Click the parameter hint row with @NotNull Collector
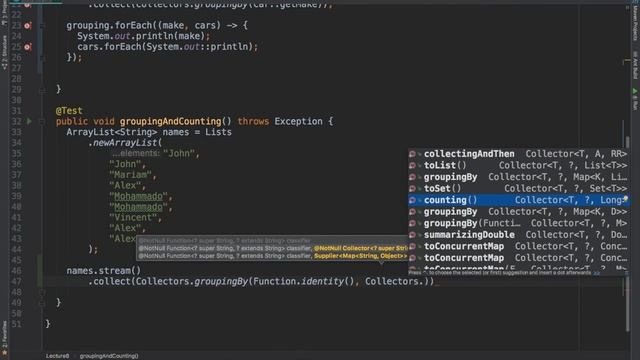Viewport: 640px width, 360px height. (x=273, y=248)
